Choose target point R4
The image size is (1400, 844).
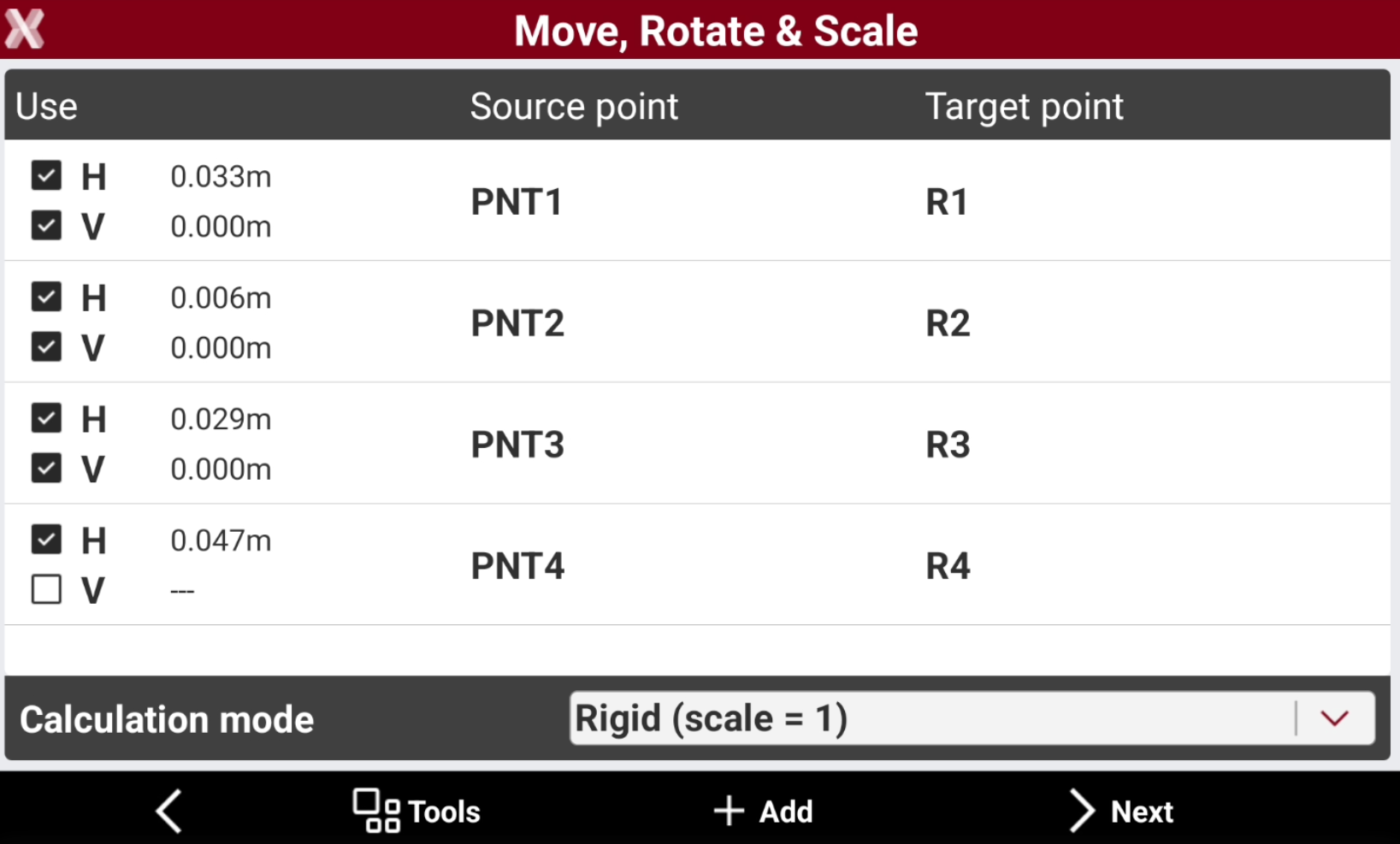tap(948, 566)
